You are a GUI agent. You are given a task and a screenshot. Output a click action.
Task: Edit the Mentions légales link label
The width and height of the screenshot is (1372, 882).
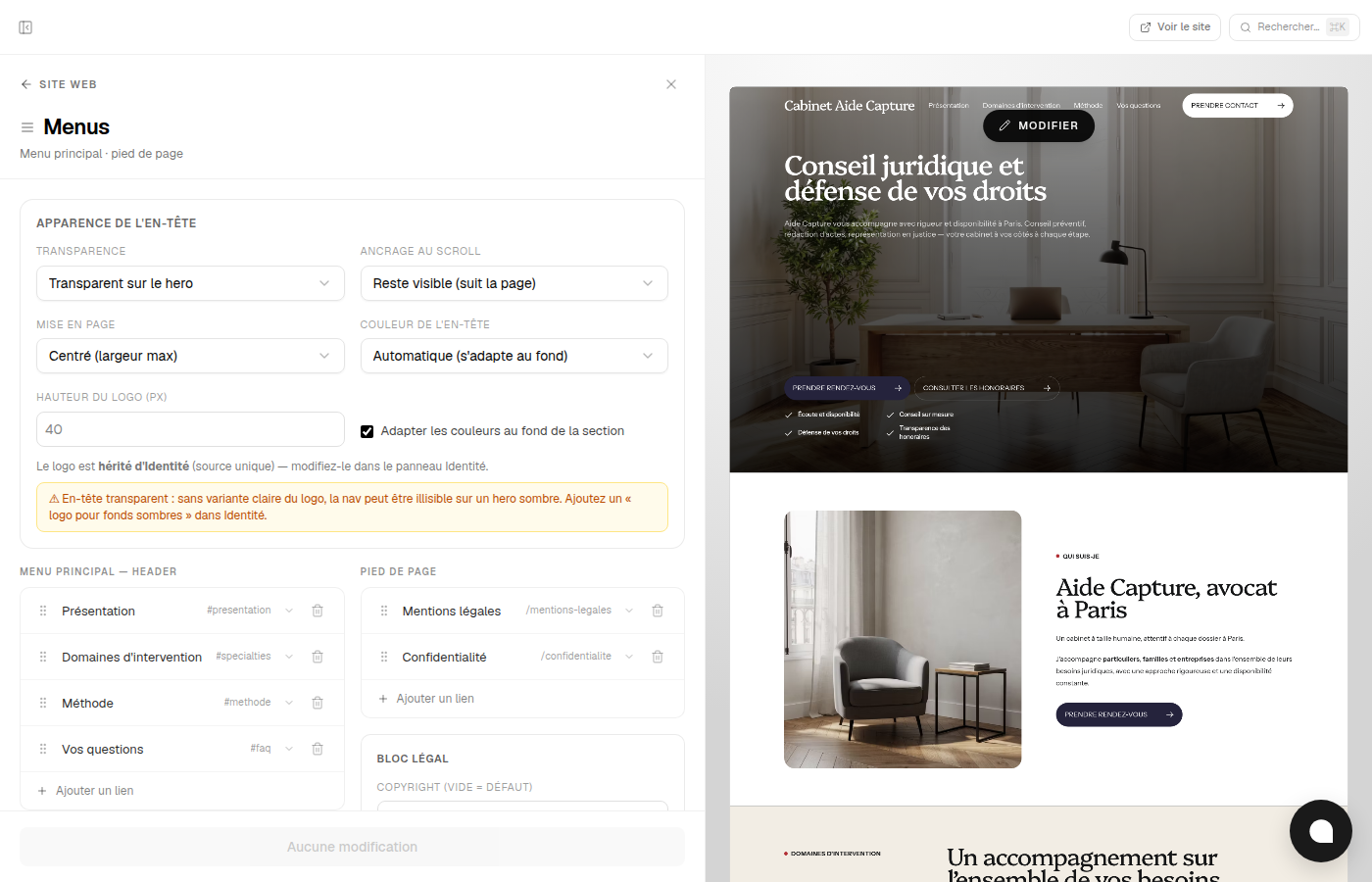click(x=451, y=611)
